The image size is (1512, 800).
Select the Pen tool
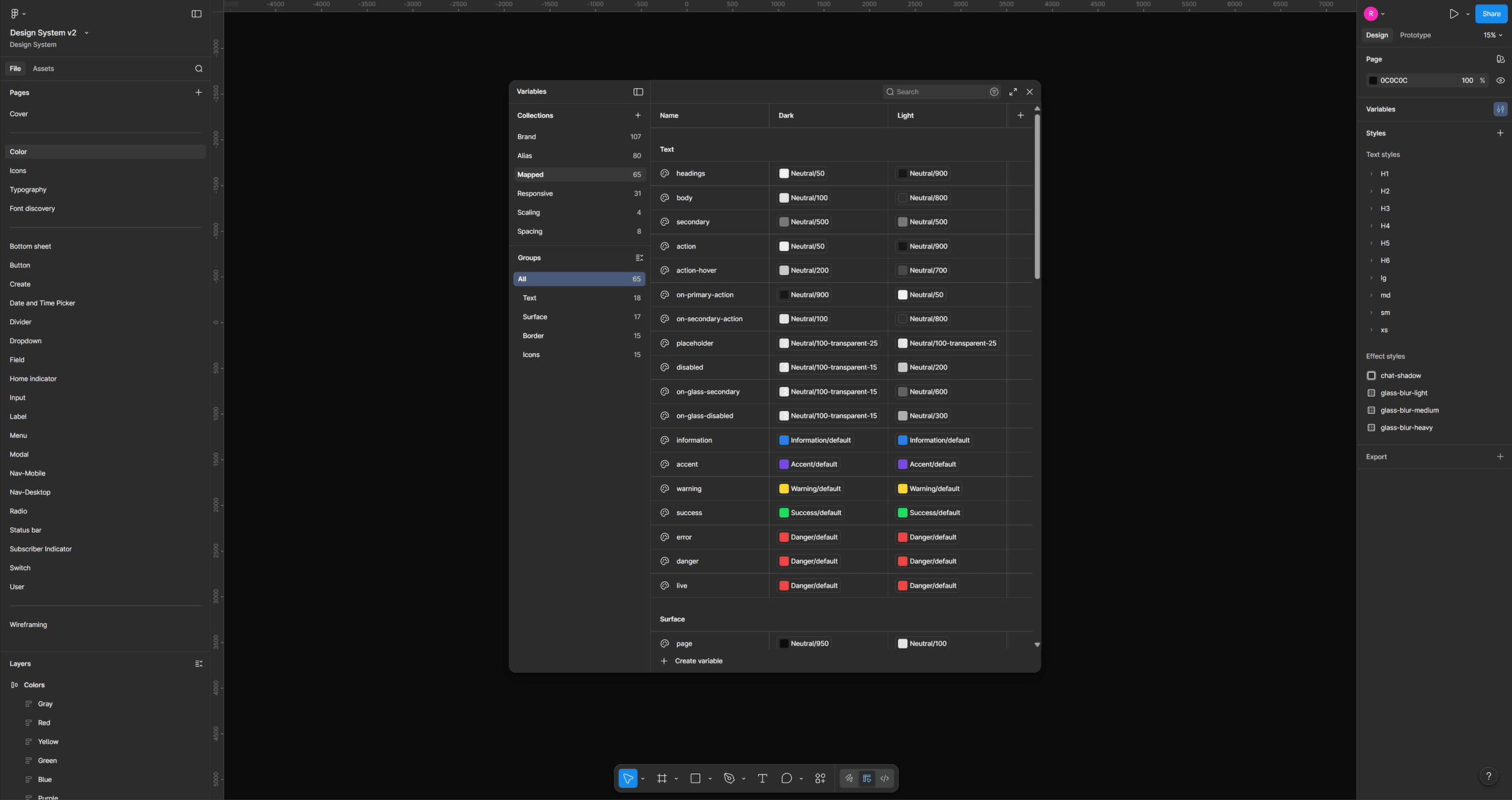click(729, 778)
